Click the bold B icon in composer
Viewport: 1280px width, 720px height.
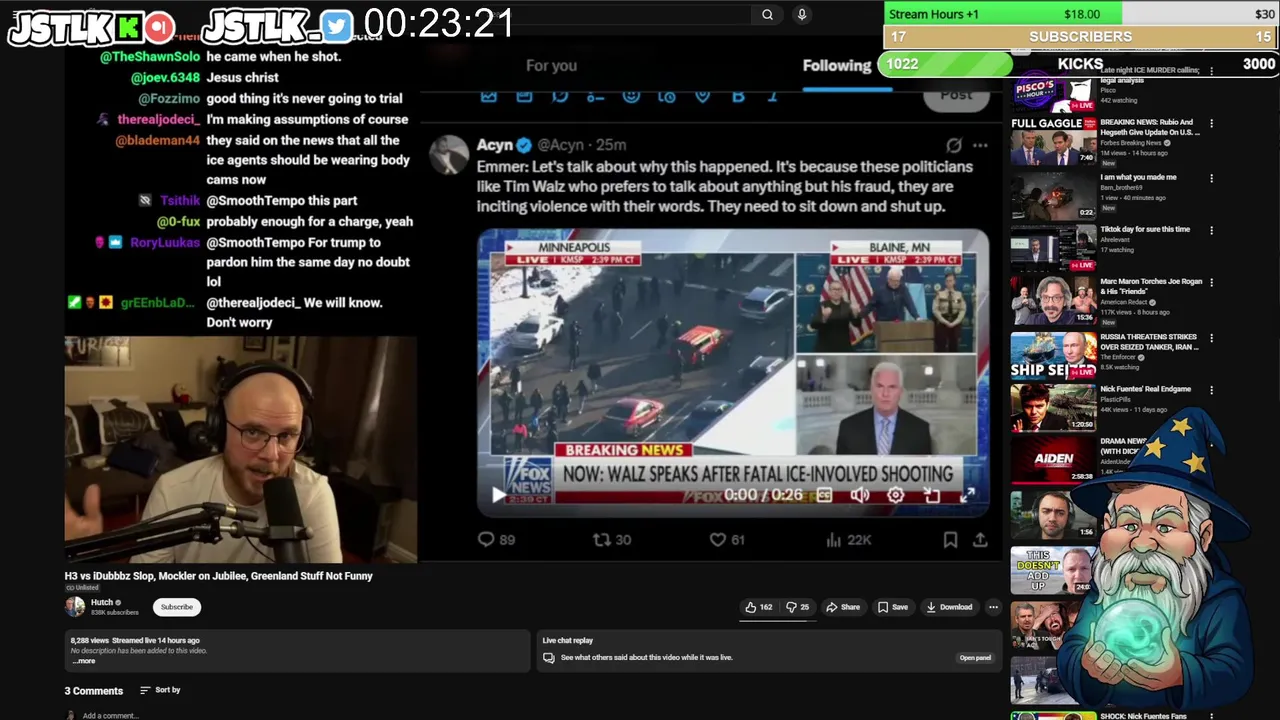[x=738, y=96]
